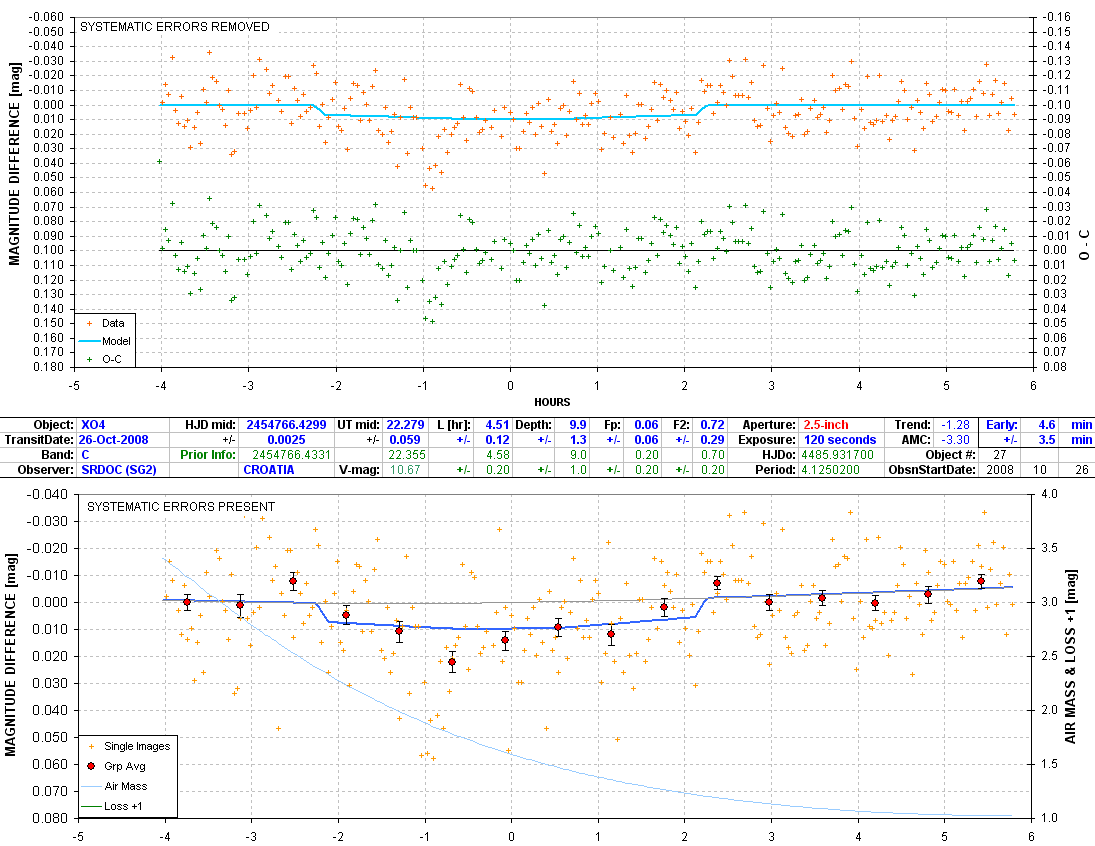The width and height of the screenshot is (1095, 846).
Task: Click the HJD uncertainty value '0.0025'
Action: pyautogui.click(x=286, y=440)
